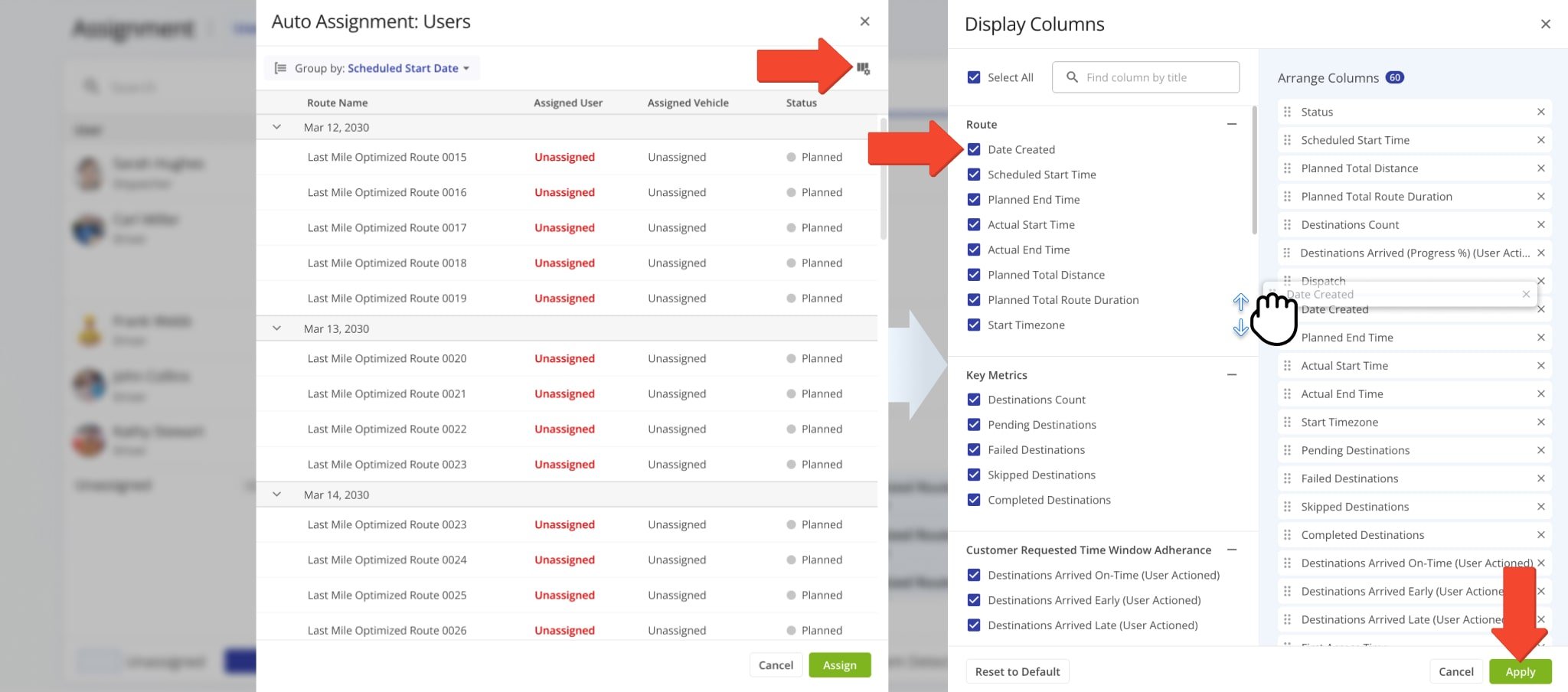The width and height of the screenshot is (1568, 692).
Task: Close the Display Columns panel
Action: click(1547, 24)
